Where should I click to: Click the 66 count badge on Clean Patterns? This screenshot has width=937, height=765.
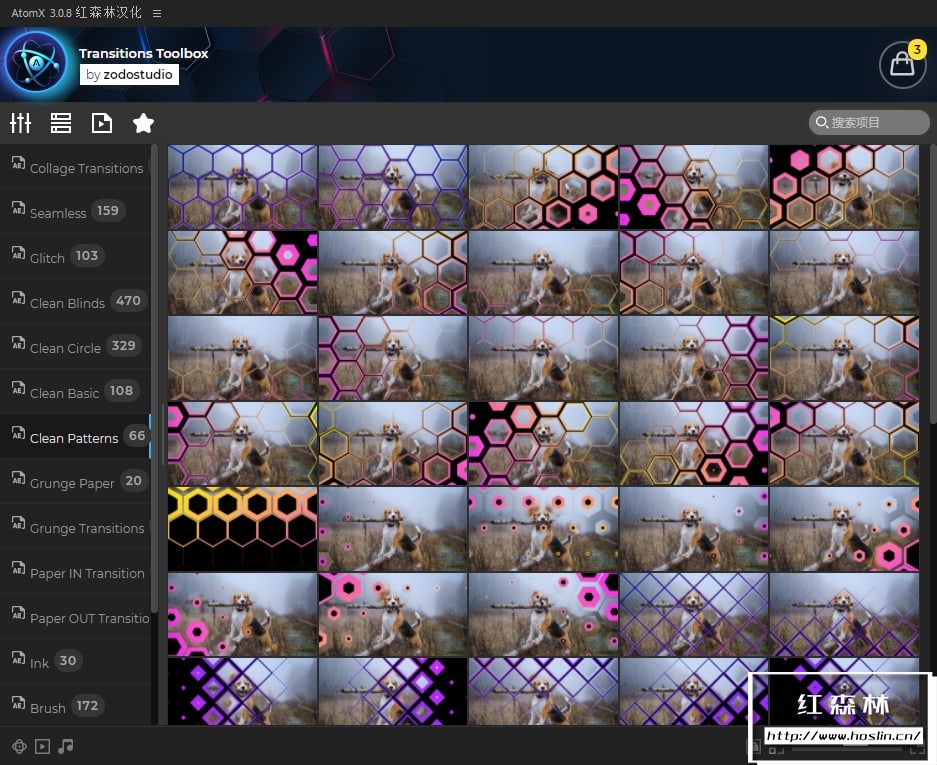137,436
